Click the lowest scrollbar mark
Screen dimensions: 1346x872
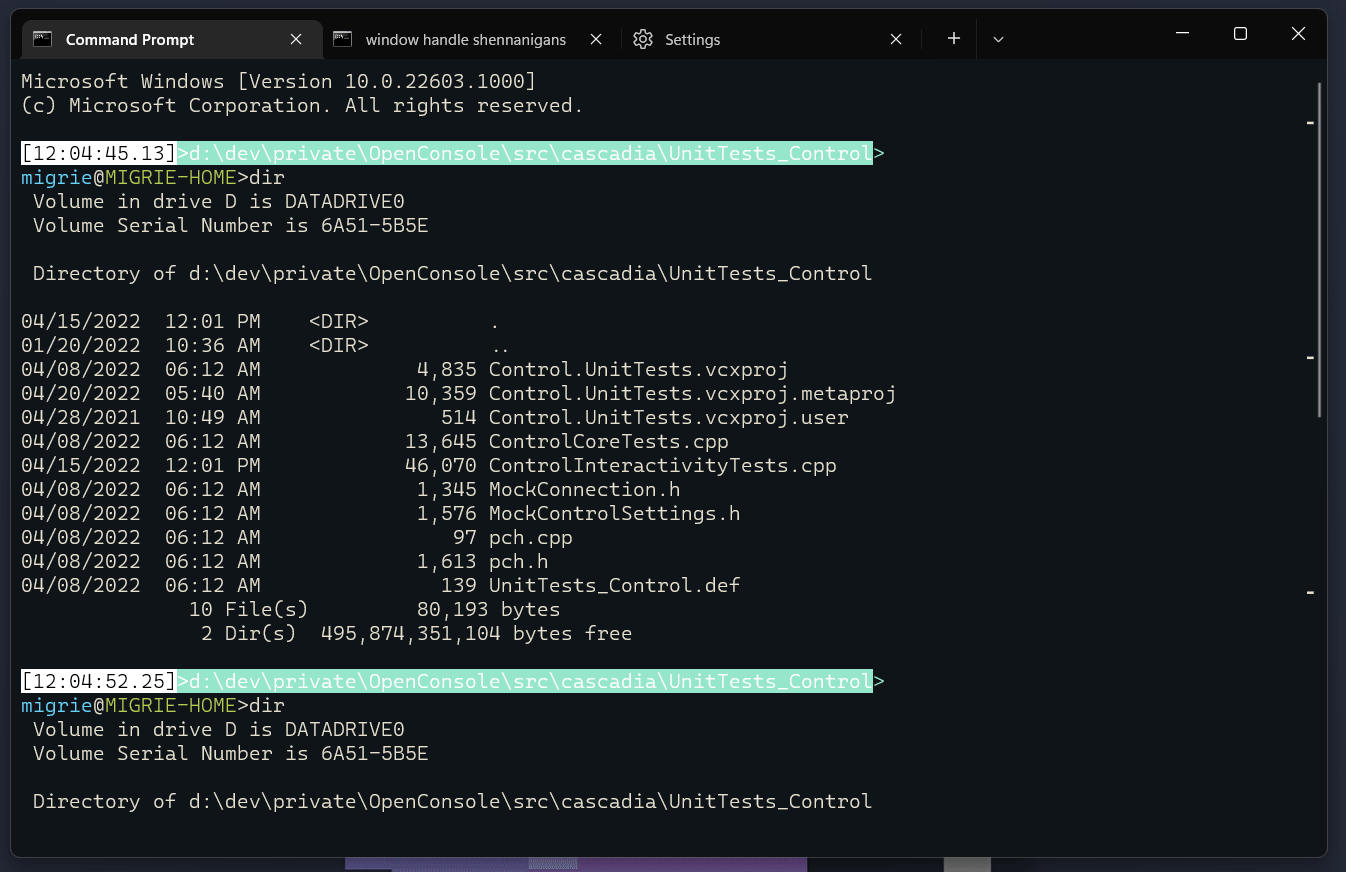(1310, 593)
